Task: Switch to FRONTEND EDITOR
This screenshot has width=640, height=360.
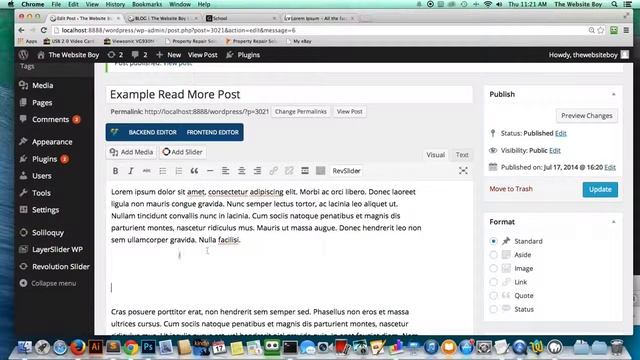Action: point(212,132)
